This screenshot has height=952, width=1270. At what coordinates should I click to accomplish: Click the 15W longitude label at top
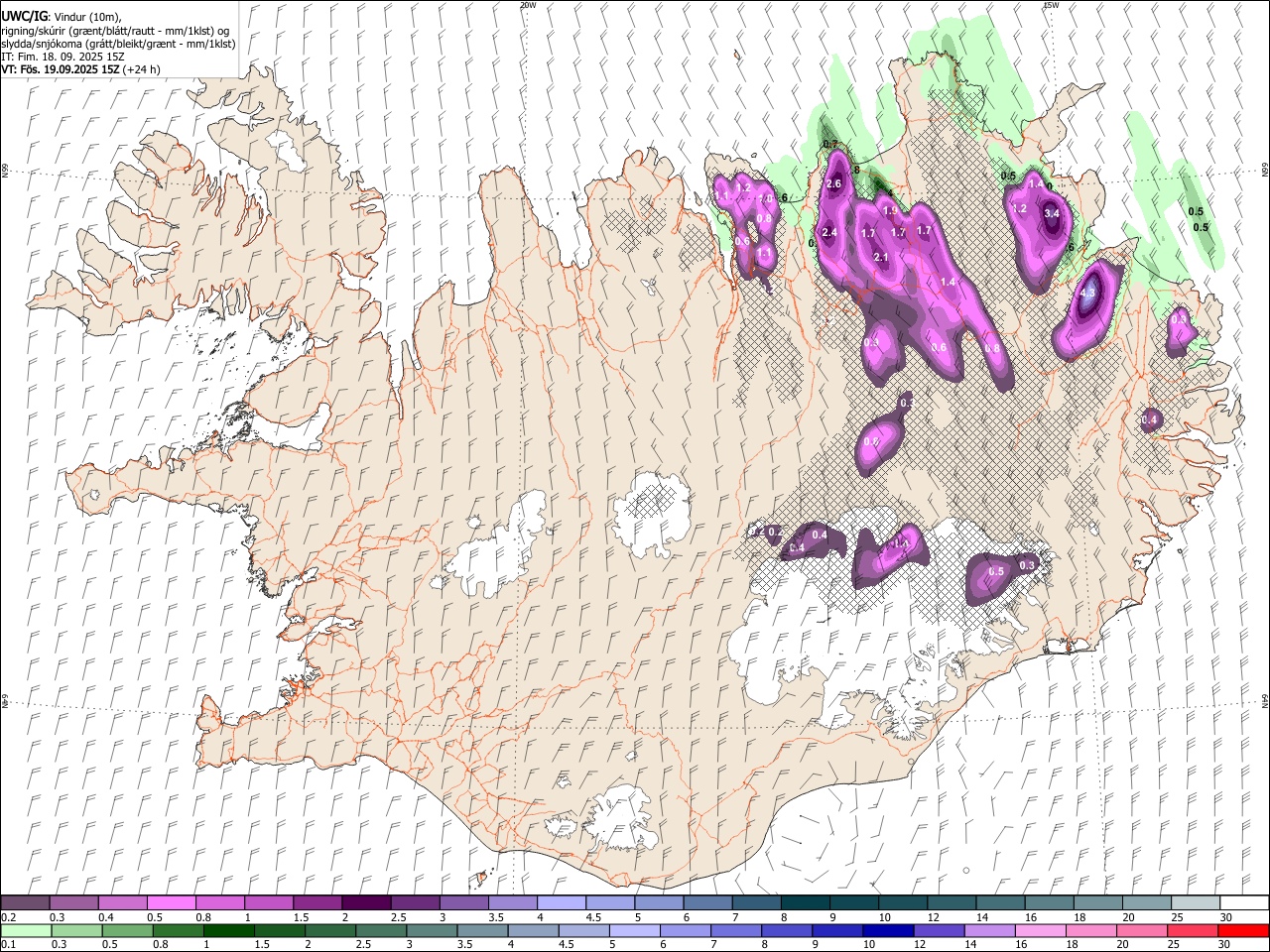pos(1051,5)
